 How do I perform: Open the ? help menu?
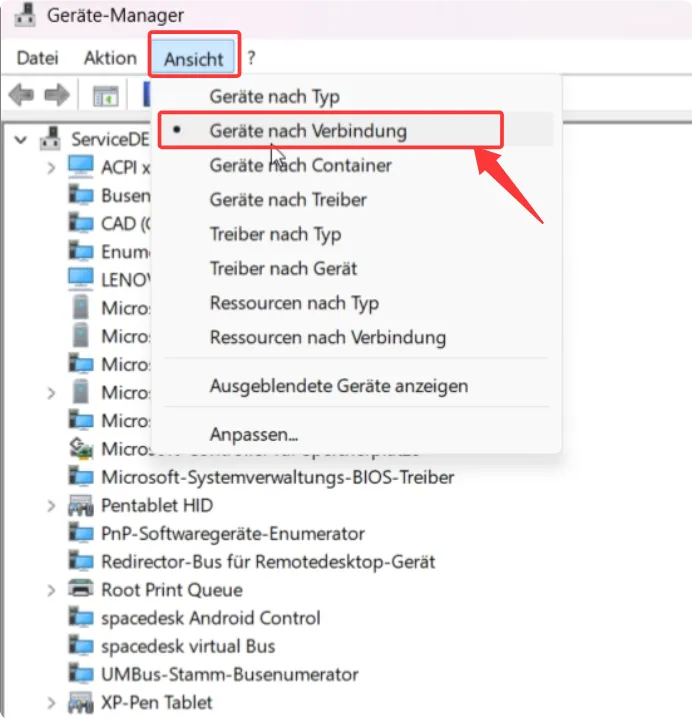pos(251,58)
